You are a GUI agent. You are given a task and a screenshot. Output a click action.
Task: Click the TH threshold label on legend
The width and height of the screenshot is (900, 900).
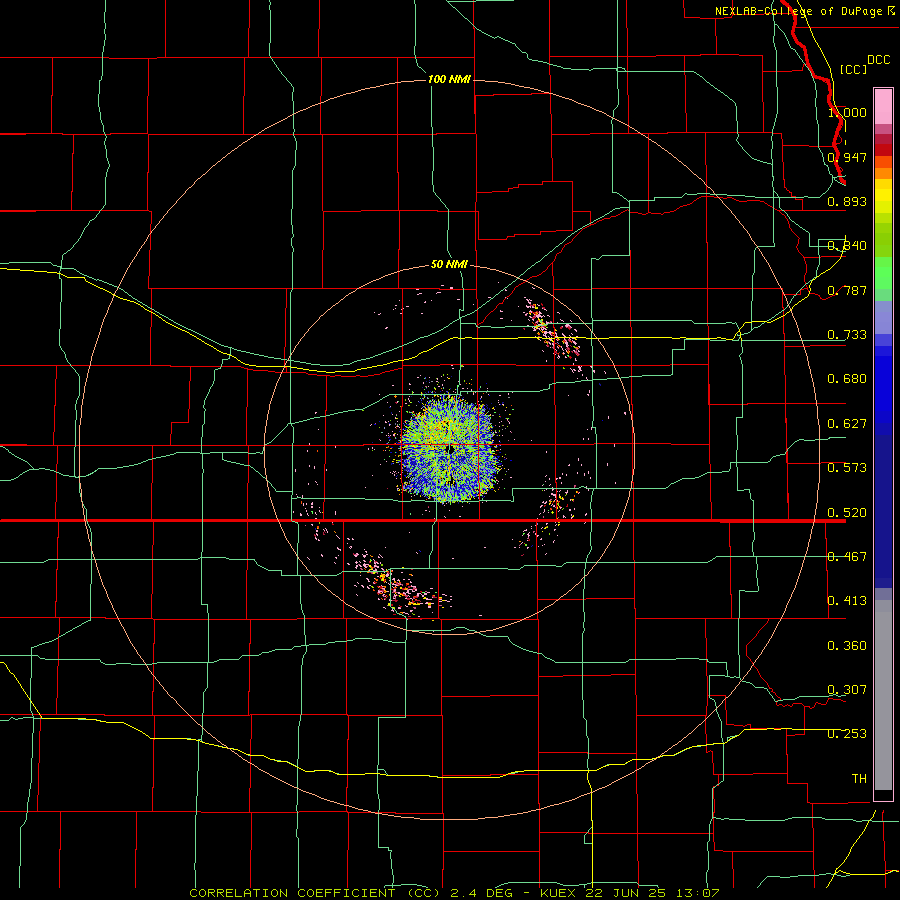859,779
